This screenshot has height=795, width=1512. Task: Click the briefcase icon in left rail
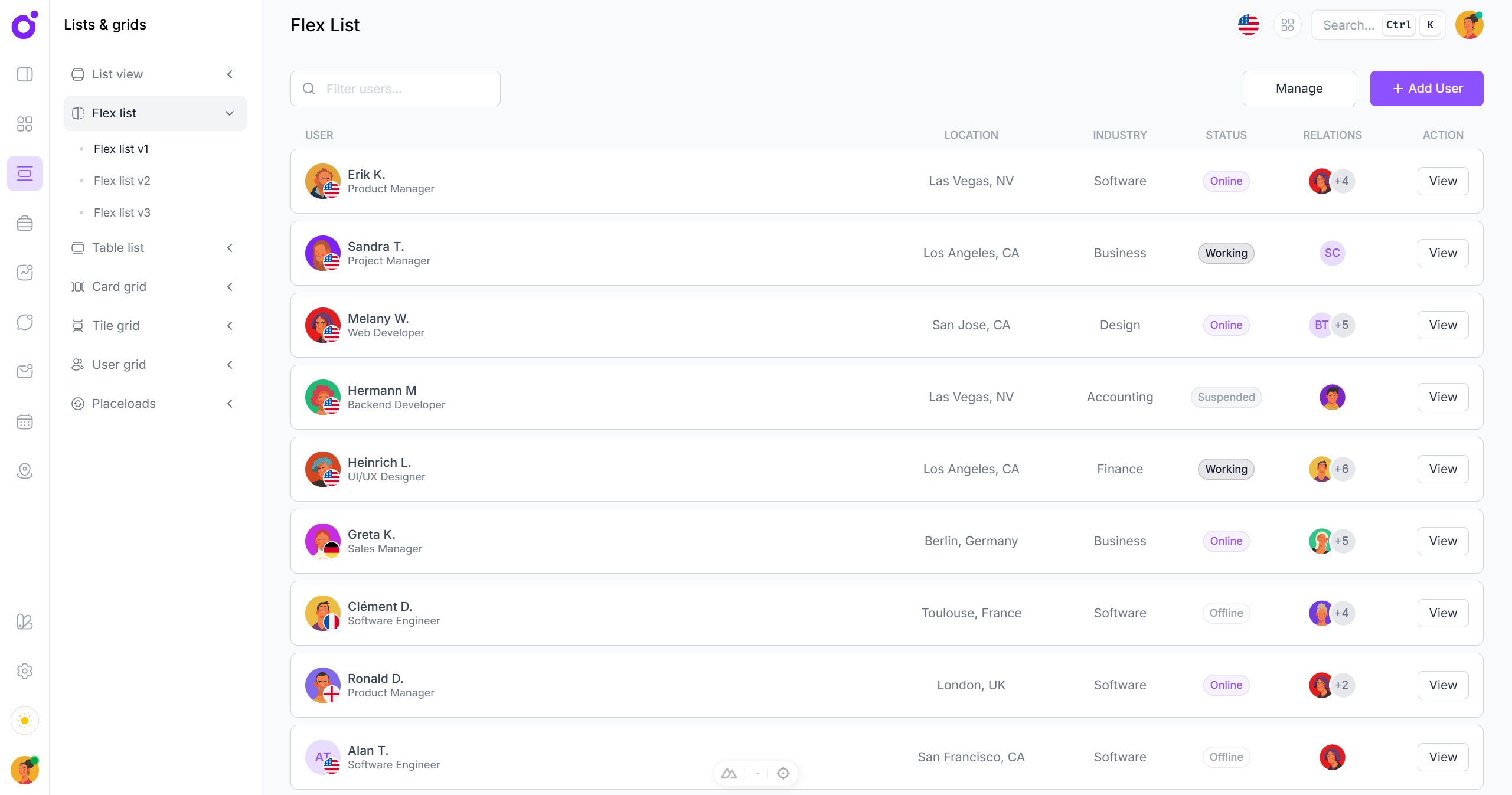(x=25, y=223)
